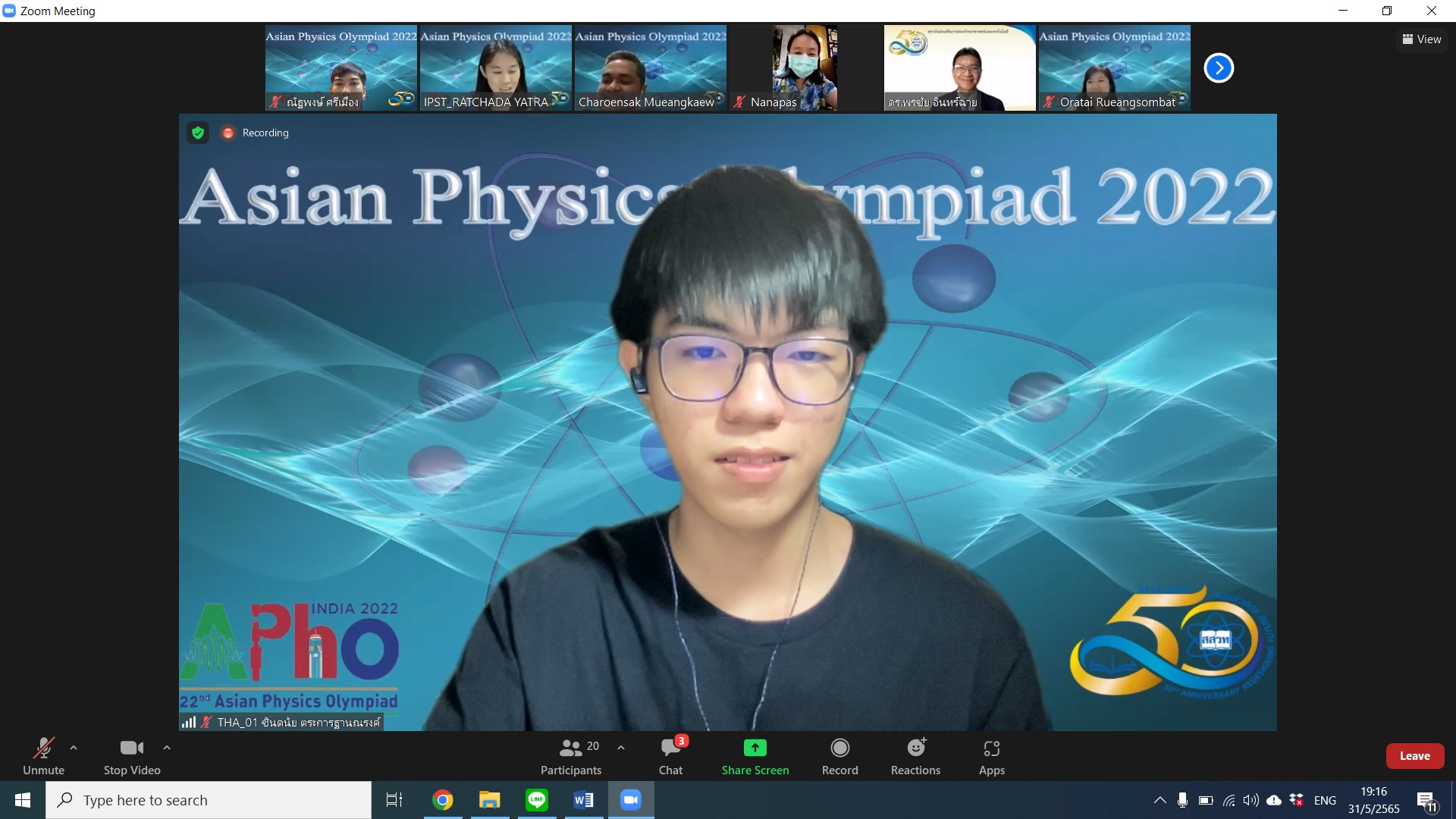Open video options arrow next to Stop Video
1456x819 pixels.
[167, 748]
